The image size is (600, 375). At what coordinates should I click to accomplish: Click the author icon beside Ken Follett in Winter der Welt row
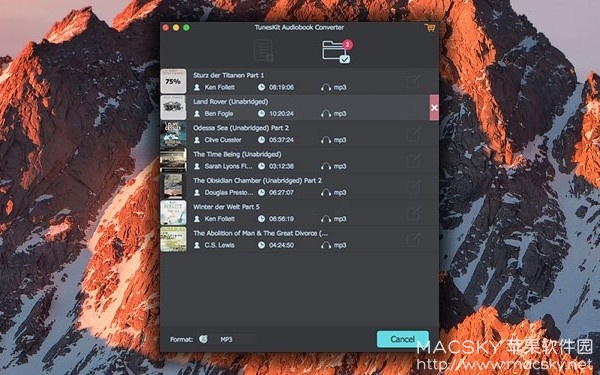(197, 219)
